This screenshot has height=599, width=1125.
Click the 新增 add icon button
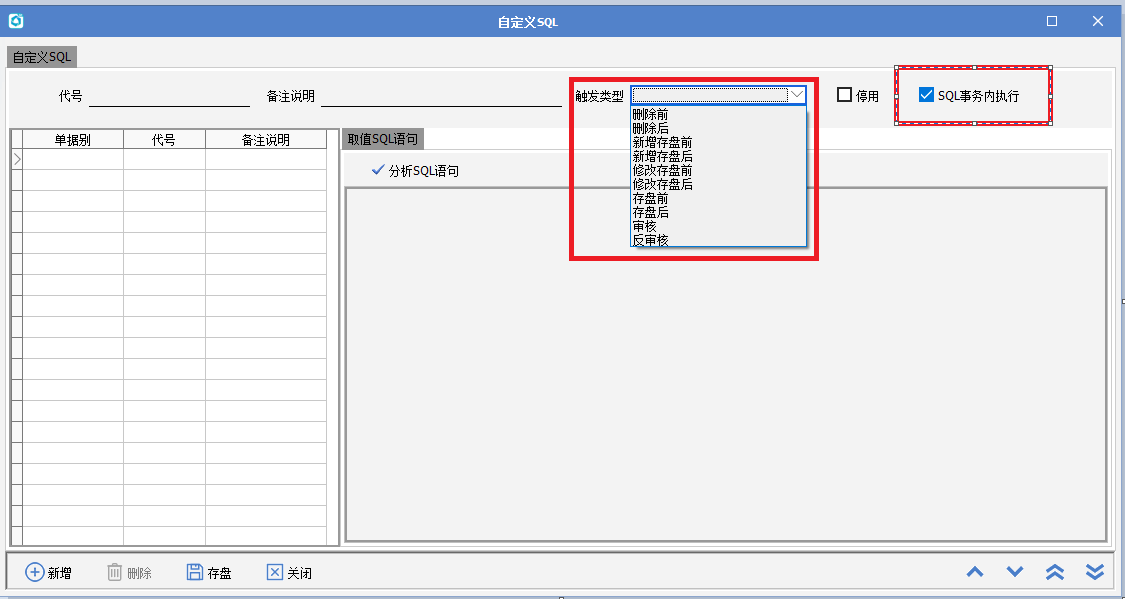coord(35,572)
